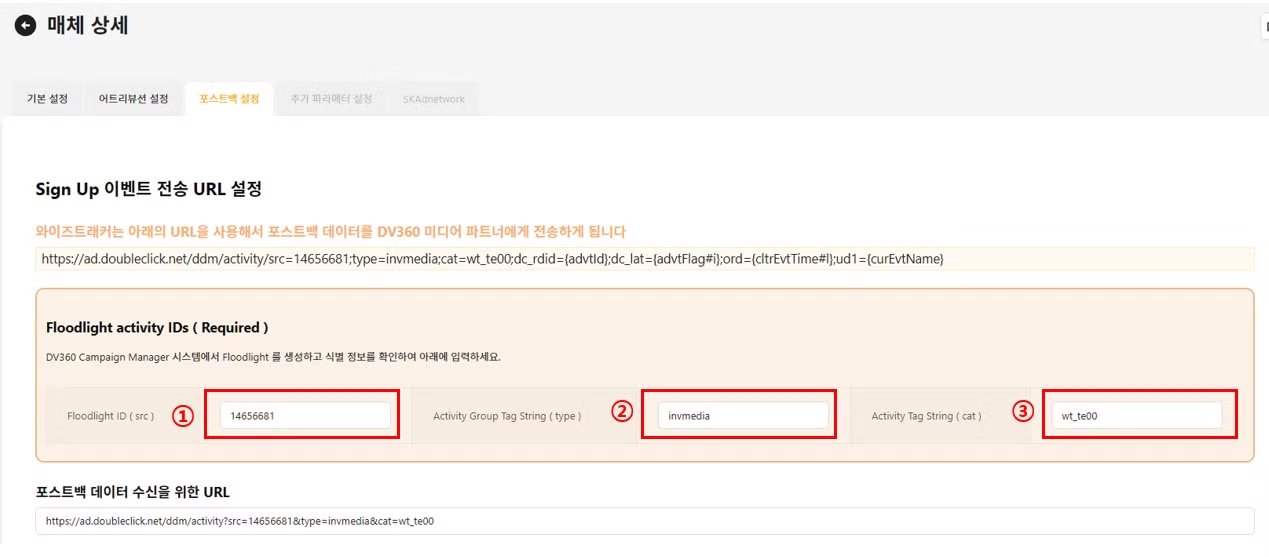
Task: Click the Activity Tag String ( cat ) label
Action: [926, 416]
